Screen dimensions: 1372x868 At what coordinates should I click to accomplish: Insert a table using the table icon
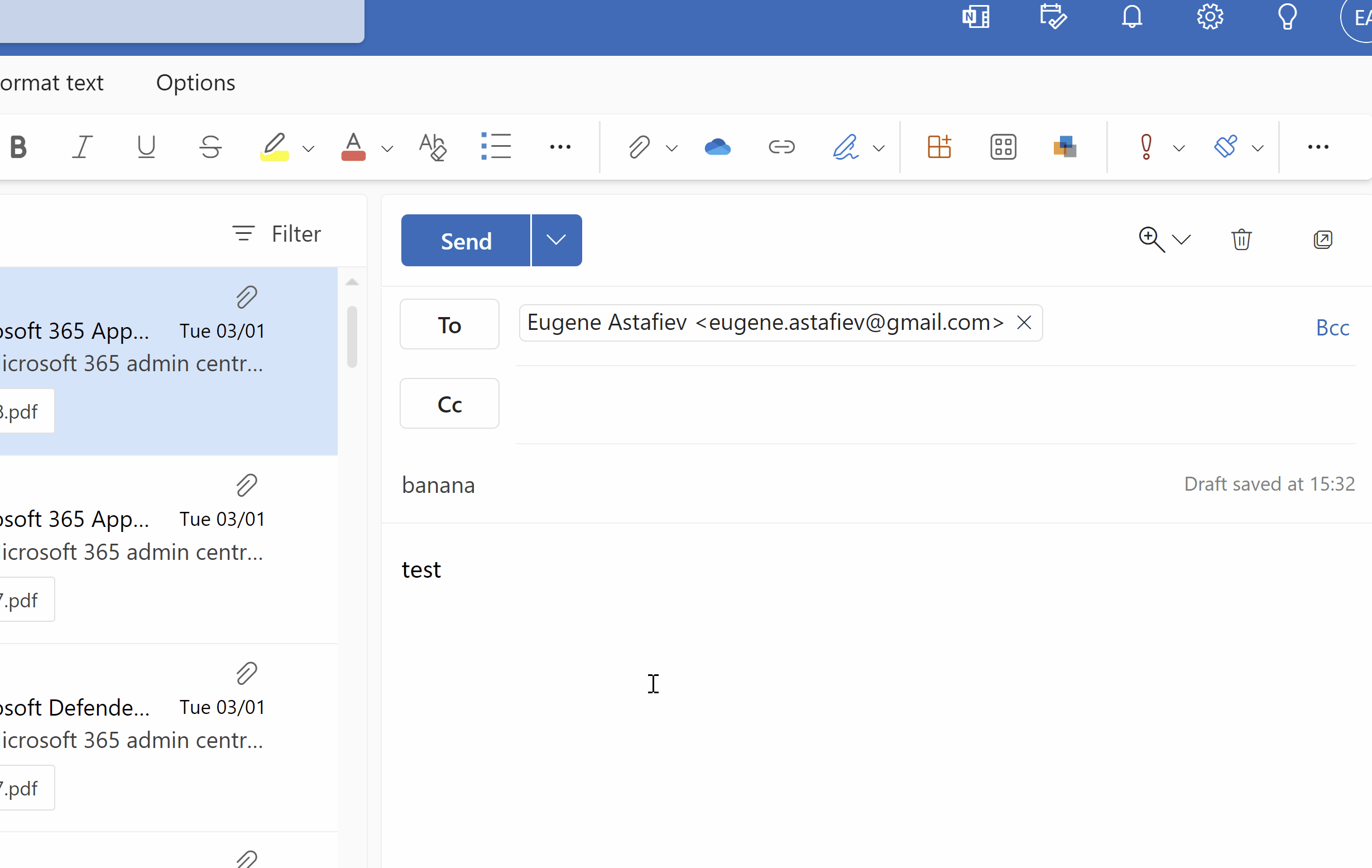tap(938, 146)
